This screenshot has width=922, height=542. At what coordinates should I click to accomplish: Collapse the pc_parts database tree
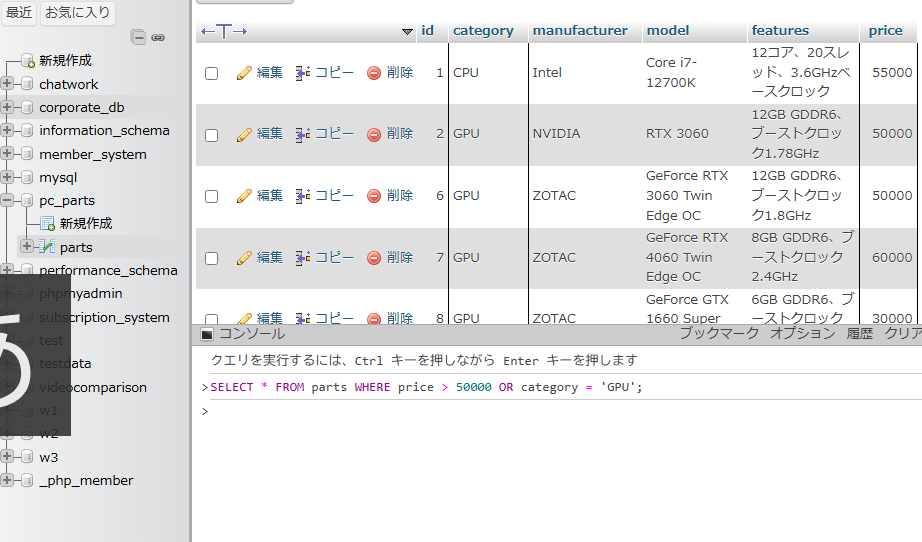(7, 200)
